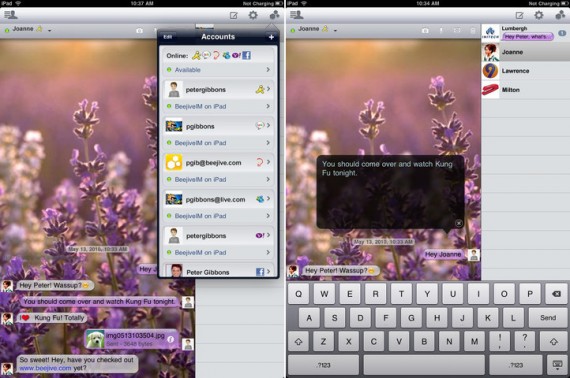
Task: Tap the backspace key on keyboard
Action: pos(555,294)
